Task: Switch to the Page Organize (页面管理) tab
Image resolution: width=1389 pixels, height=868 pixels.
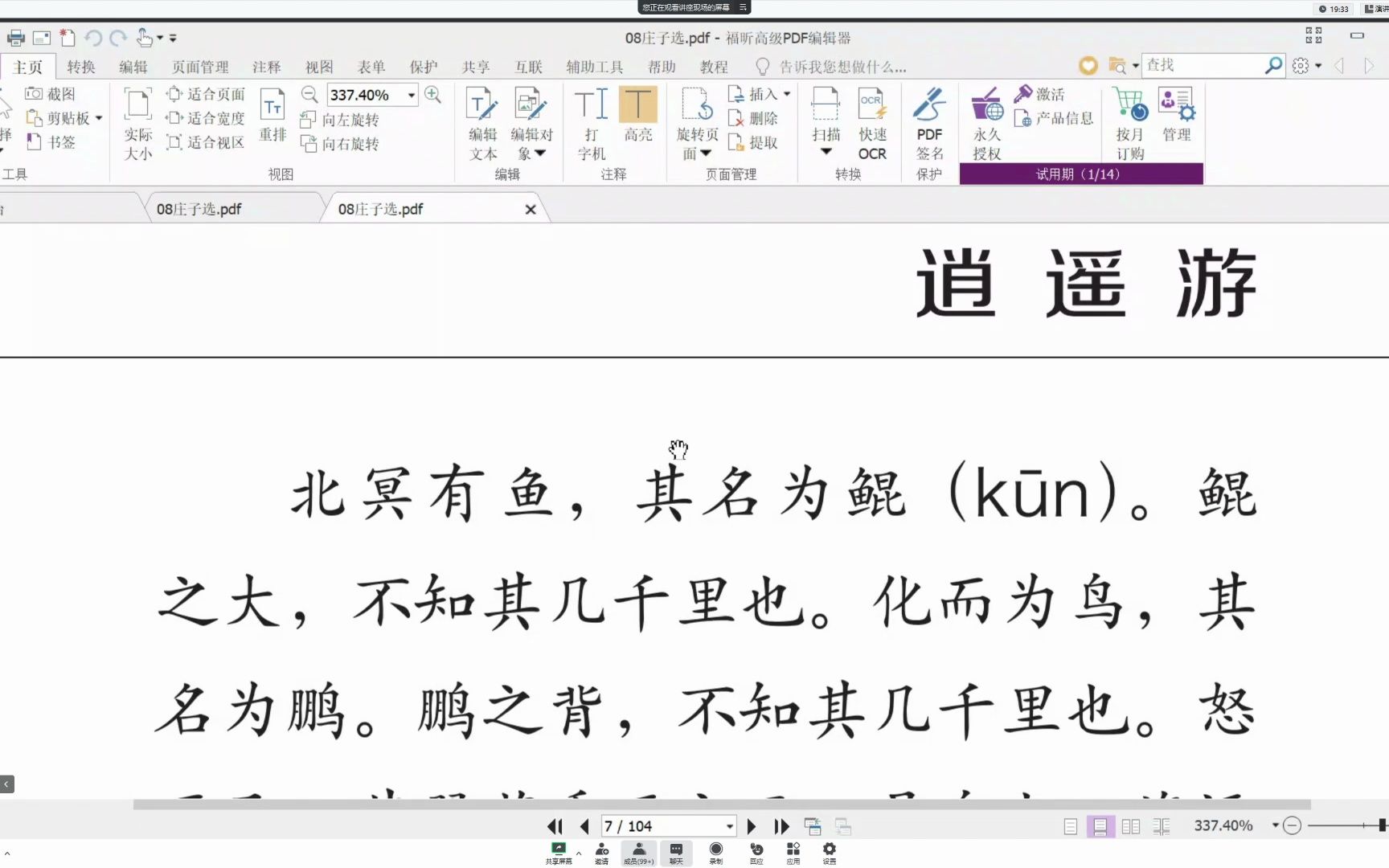Action: coord(200,67)
